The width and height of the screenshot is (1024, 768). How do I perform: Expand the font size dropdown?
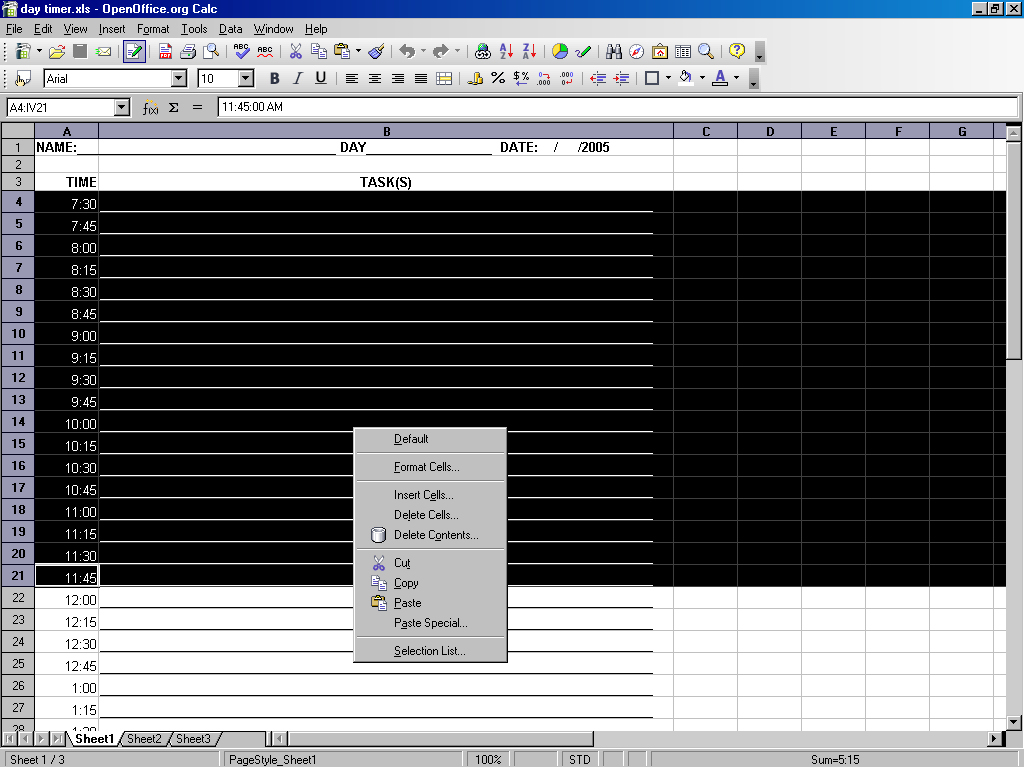point(246,78)
